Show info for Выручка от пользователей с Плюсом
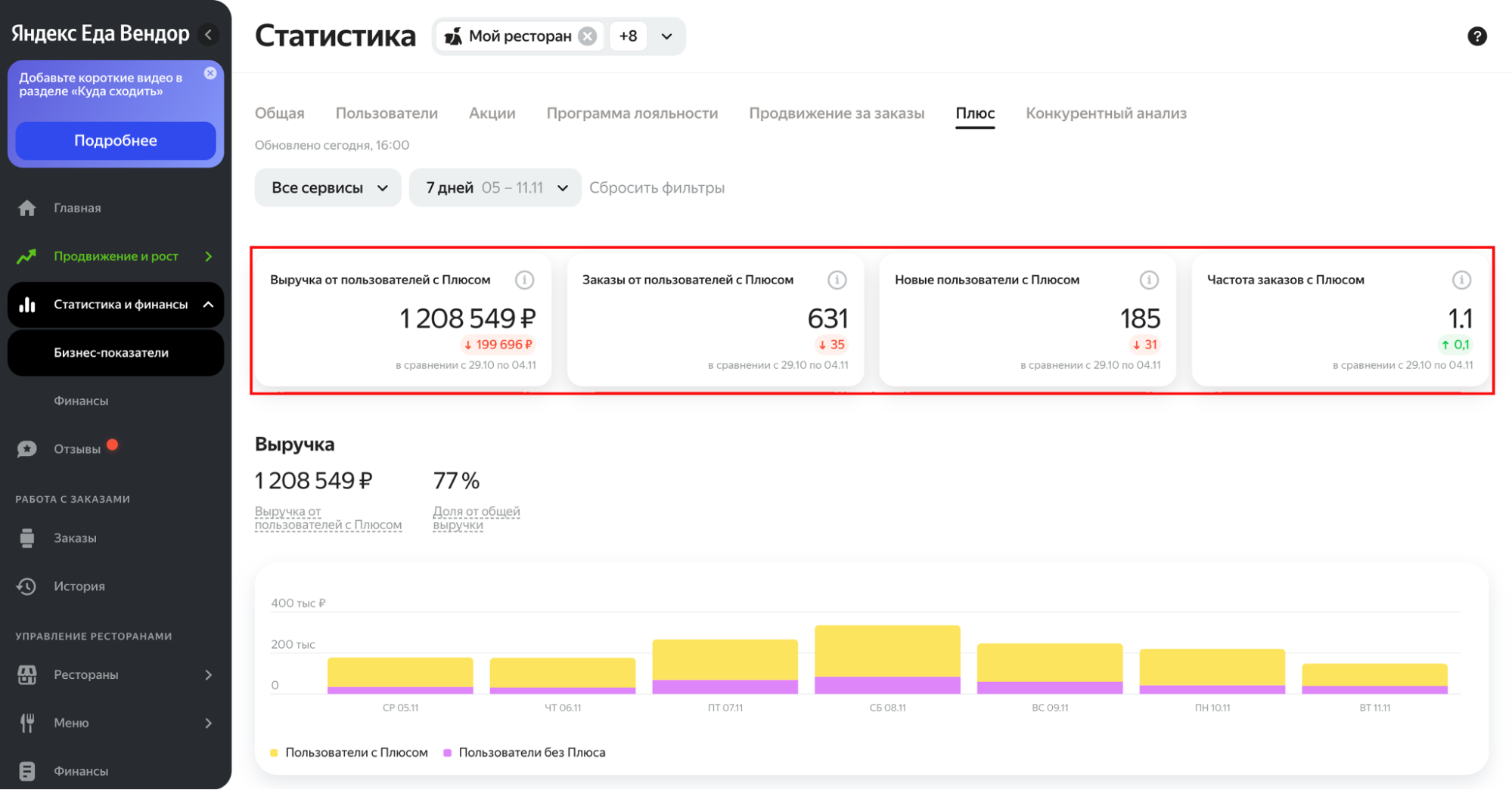1512x790 pixels. click(x=524, y=280)
